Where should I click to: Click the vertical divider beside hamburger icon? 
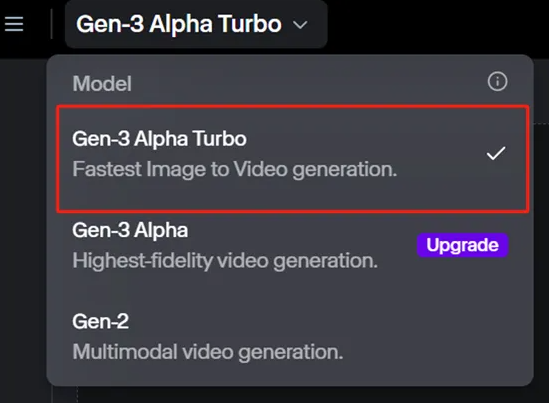(x=51, y=24)
